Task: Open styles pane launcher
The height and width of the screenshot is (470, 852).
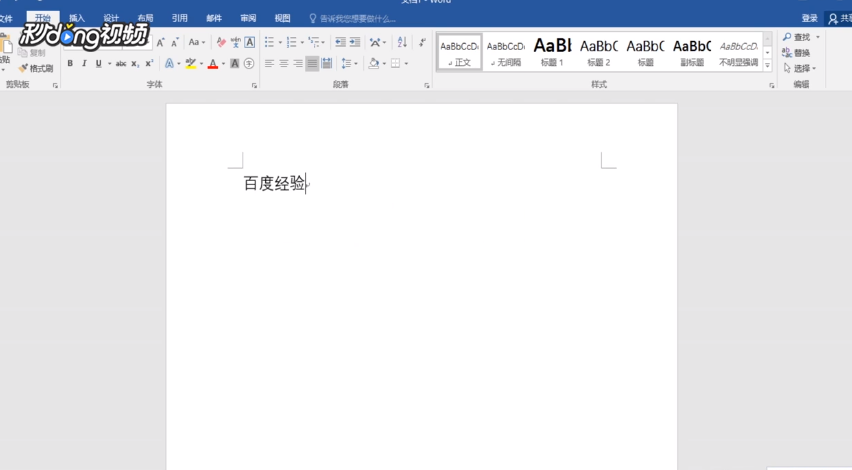Action: 772,85
